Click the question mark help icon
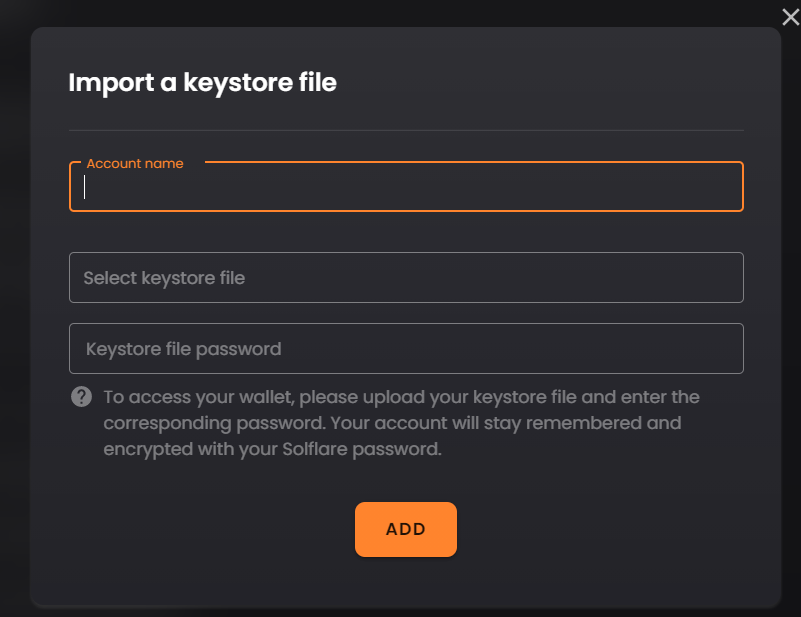Image resolution: width=801 pixels, height=617 pixels. (81, 397)
